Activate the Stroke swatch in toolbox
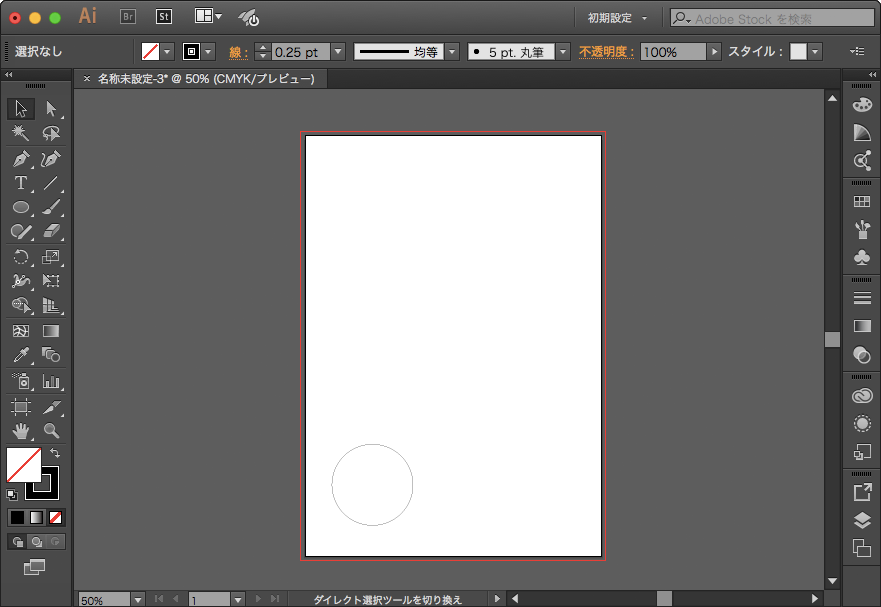Screen dimensions: 881x607 (49, 490)
